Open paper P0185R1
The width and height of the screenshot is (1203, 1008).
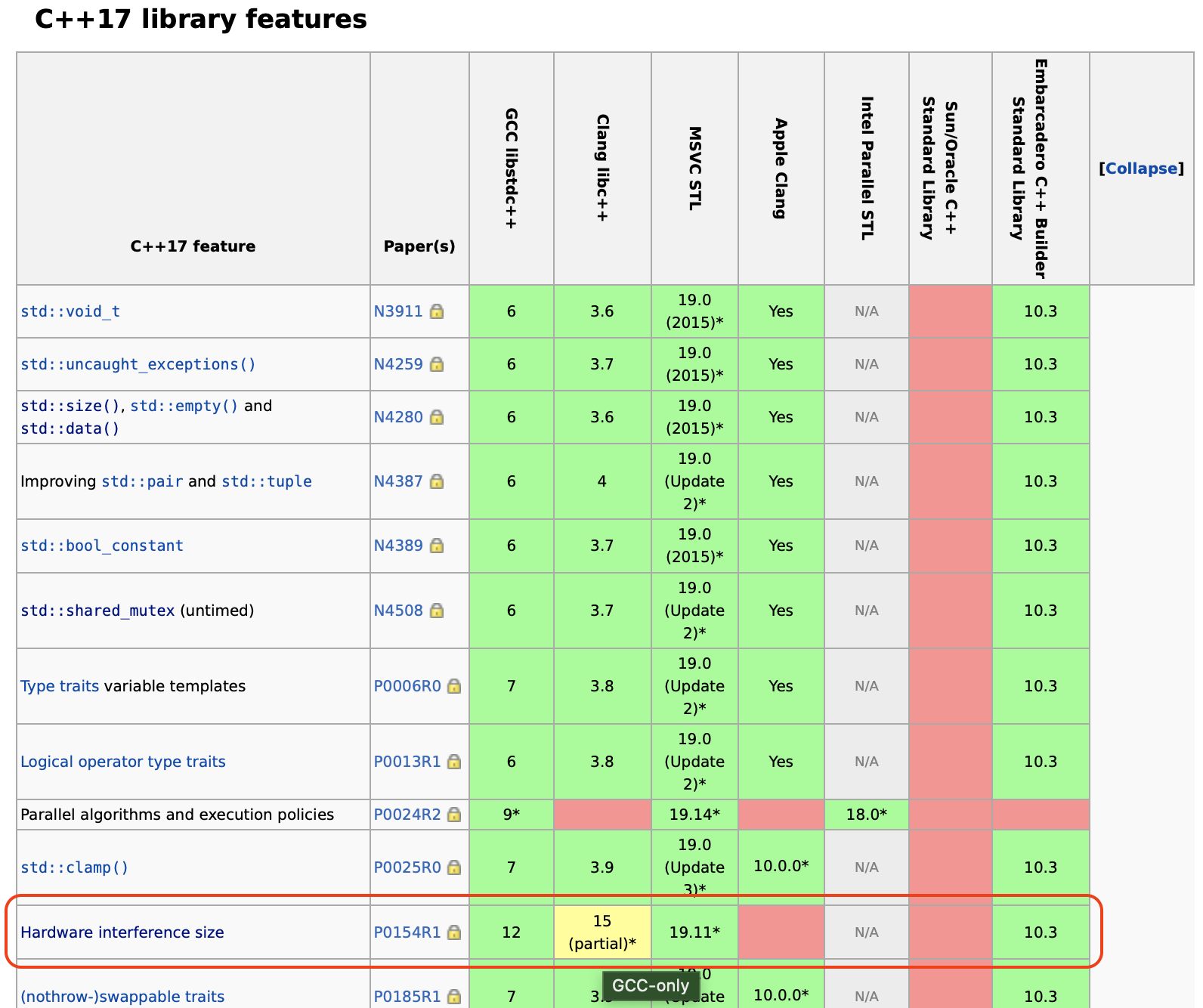407,997
